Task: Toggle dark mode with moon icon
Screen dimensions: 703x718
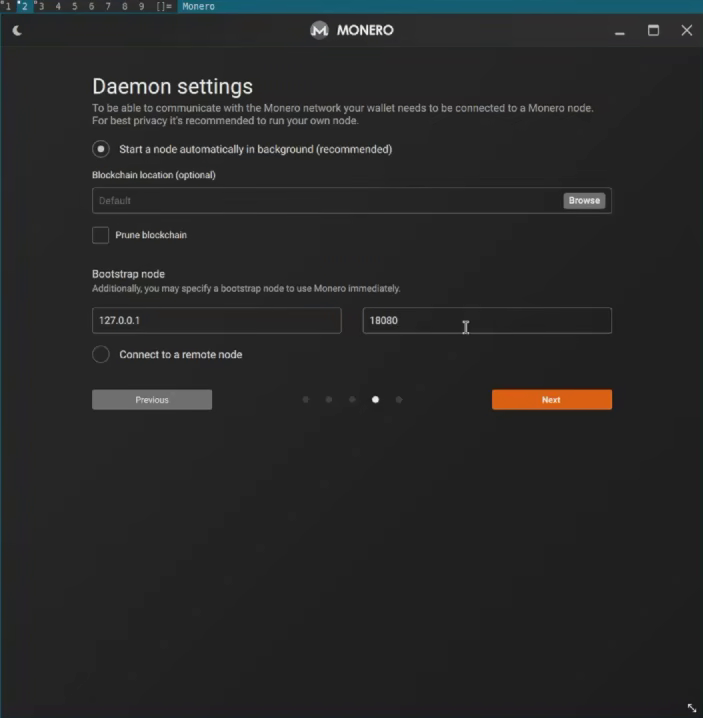Action: [x=17, y=31]
